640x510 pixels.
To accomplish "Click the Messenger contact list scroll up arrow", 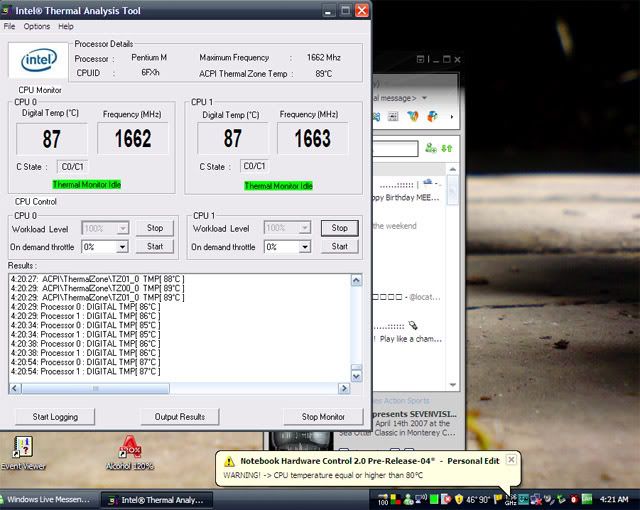I will tap(453, 169).
